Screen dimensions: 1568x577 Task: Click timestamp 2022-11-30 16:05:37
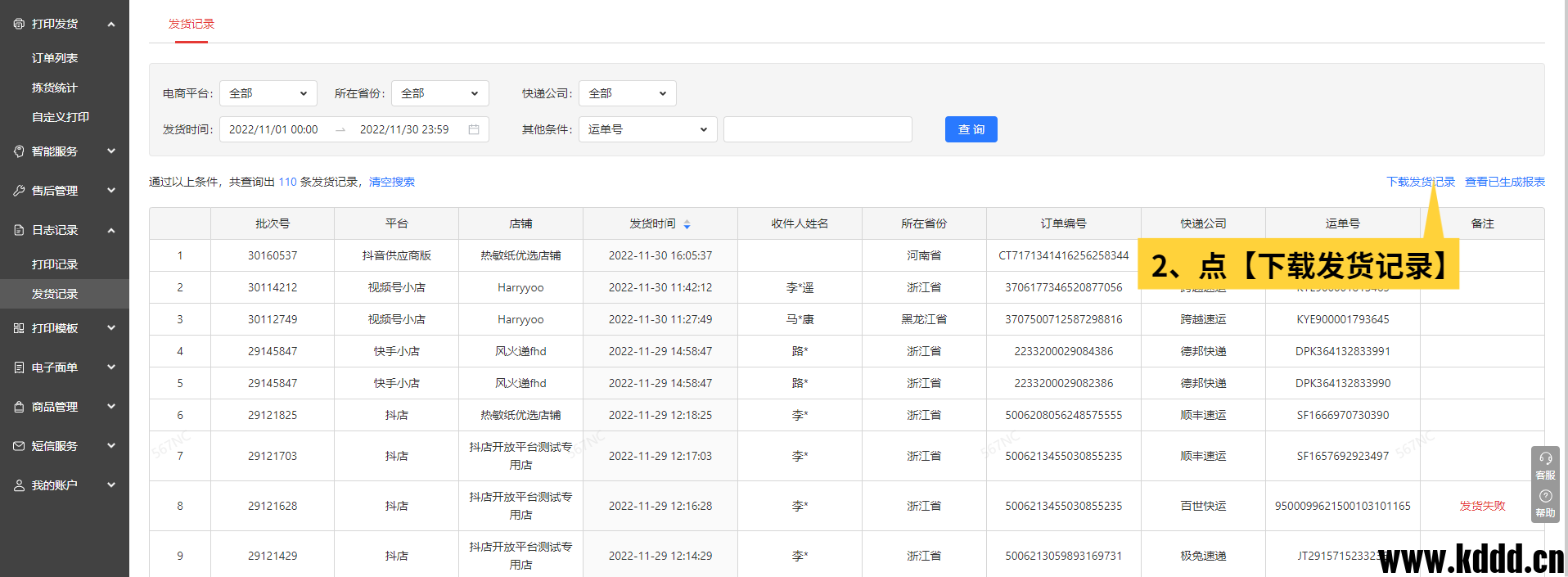click(x=660, y=255)
